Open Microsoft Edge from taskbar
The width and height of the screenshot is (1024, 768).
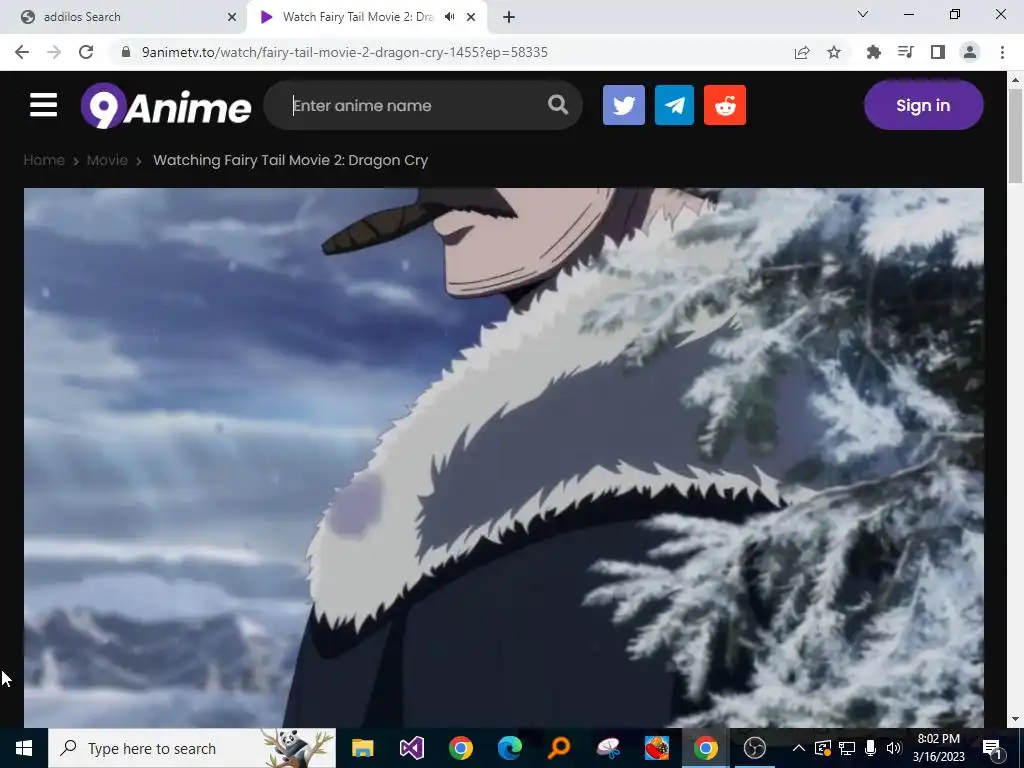pyautogui.click(x=509, y=748)
